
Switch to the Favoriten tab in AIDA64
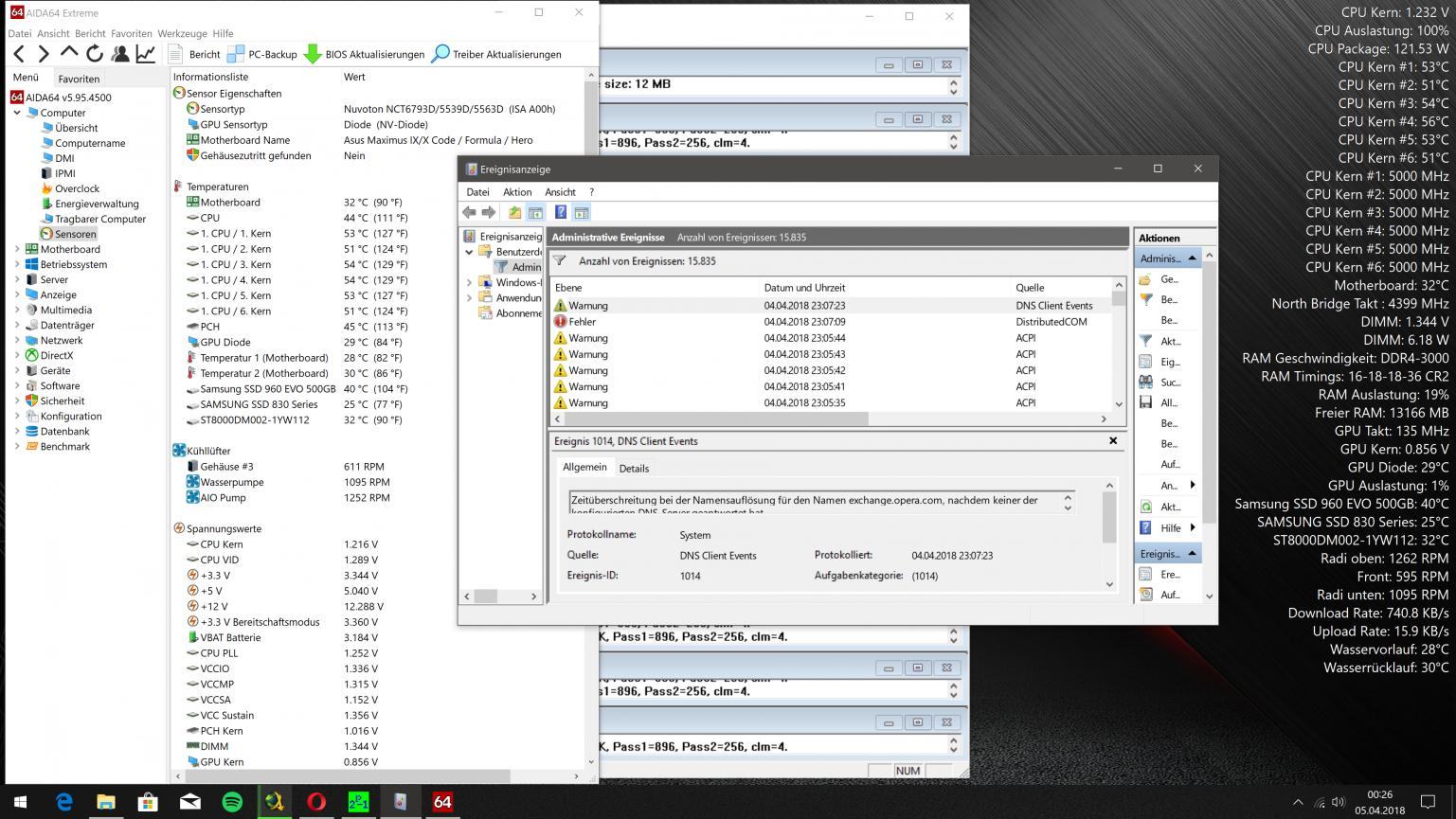tap(79, 79)
